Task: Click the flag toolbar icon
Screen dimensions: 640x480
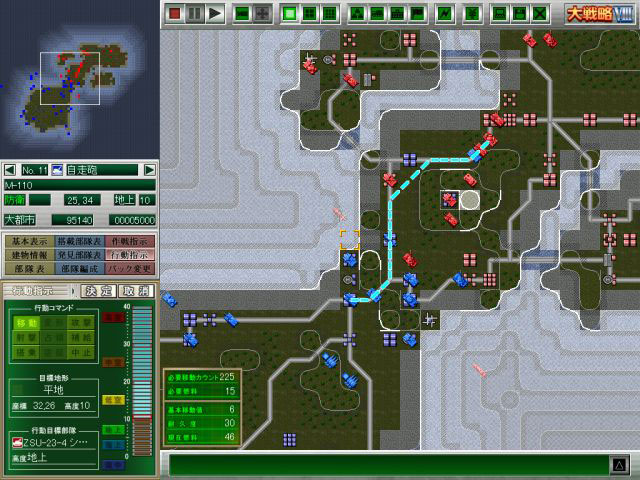Action: (x=417, y=14)
